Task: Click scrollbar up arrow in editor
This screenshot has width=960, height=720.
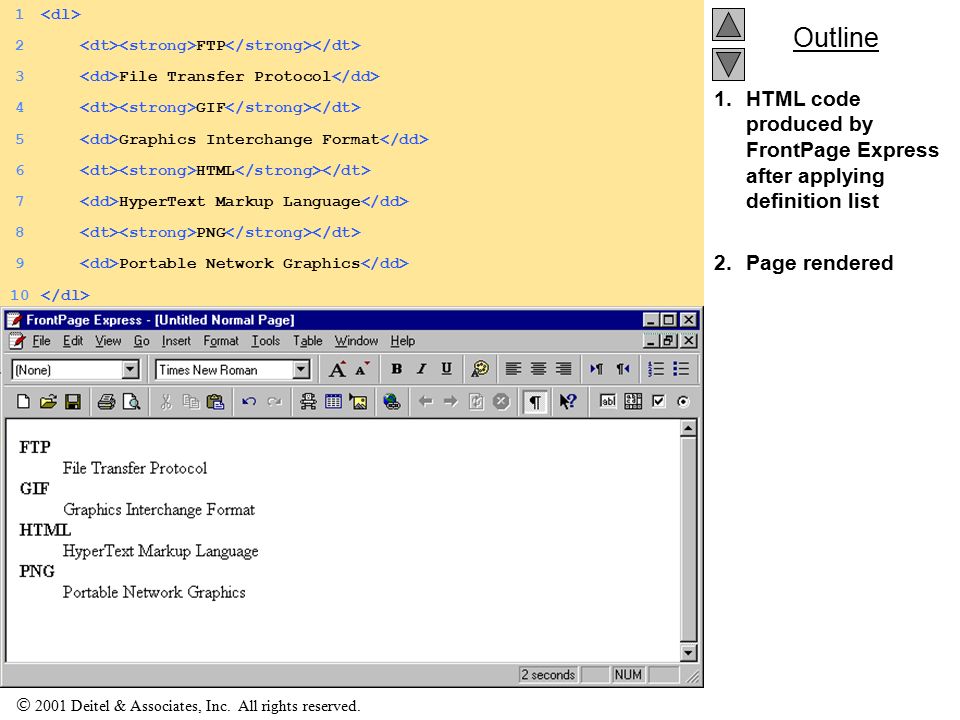Action: pyautogui.click(x=688, y=429)
